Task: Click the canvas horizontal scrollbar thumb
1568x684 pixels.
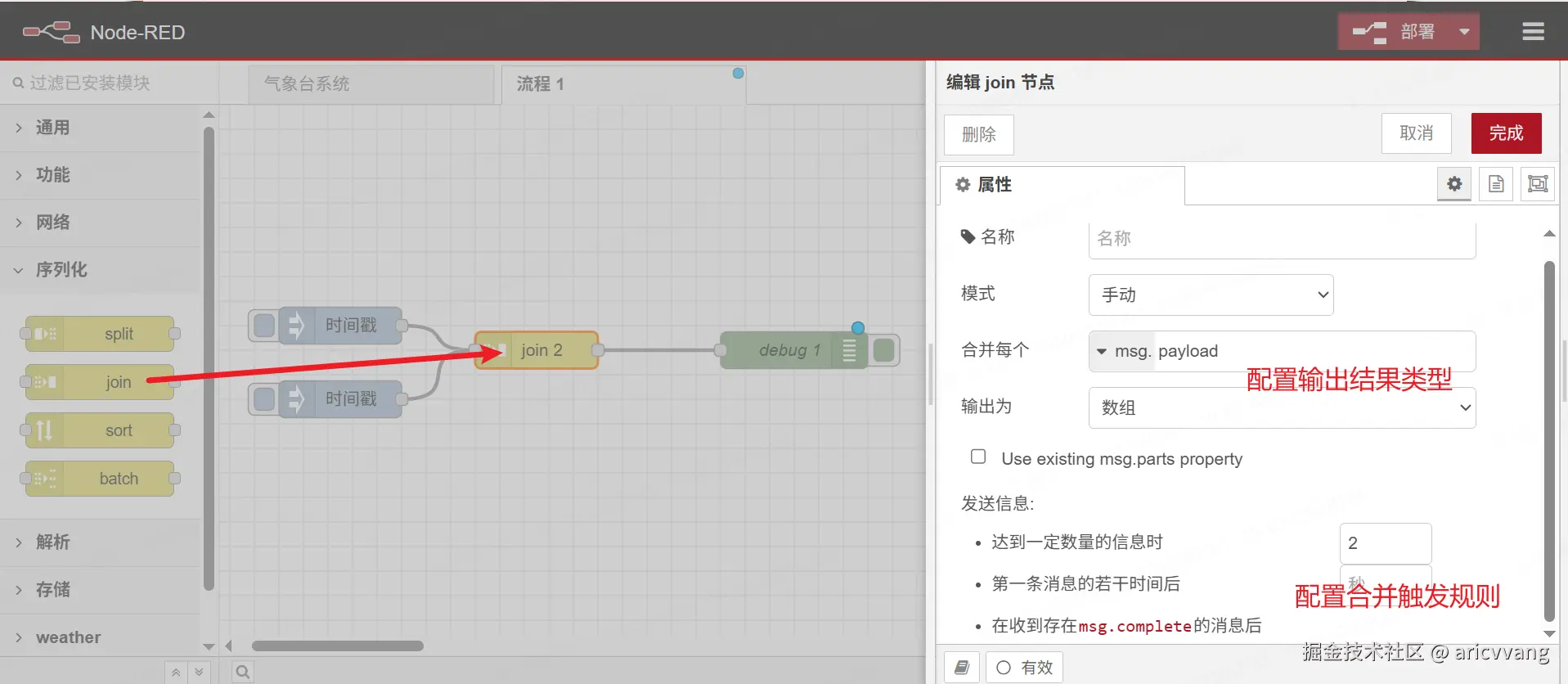Action: [x=337, y=646]
